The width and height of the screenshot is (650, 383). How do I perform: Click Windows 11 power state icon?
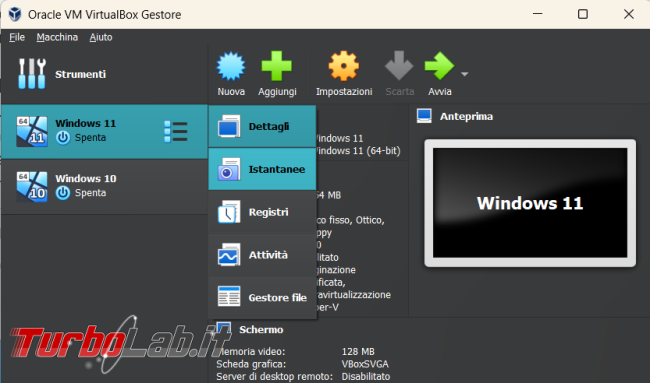[63, 138]
